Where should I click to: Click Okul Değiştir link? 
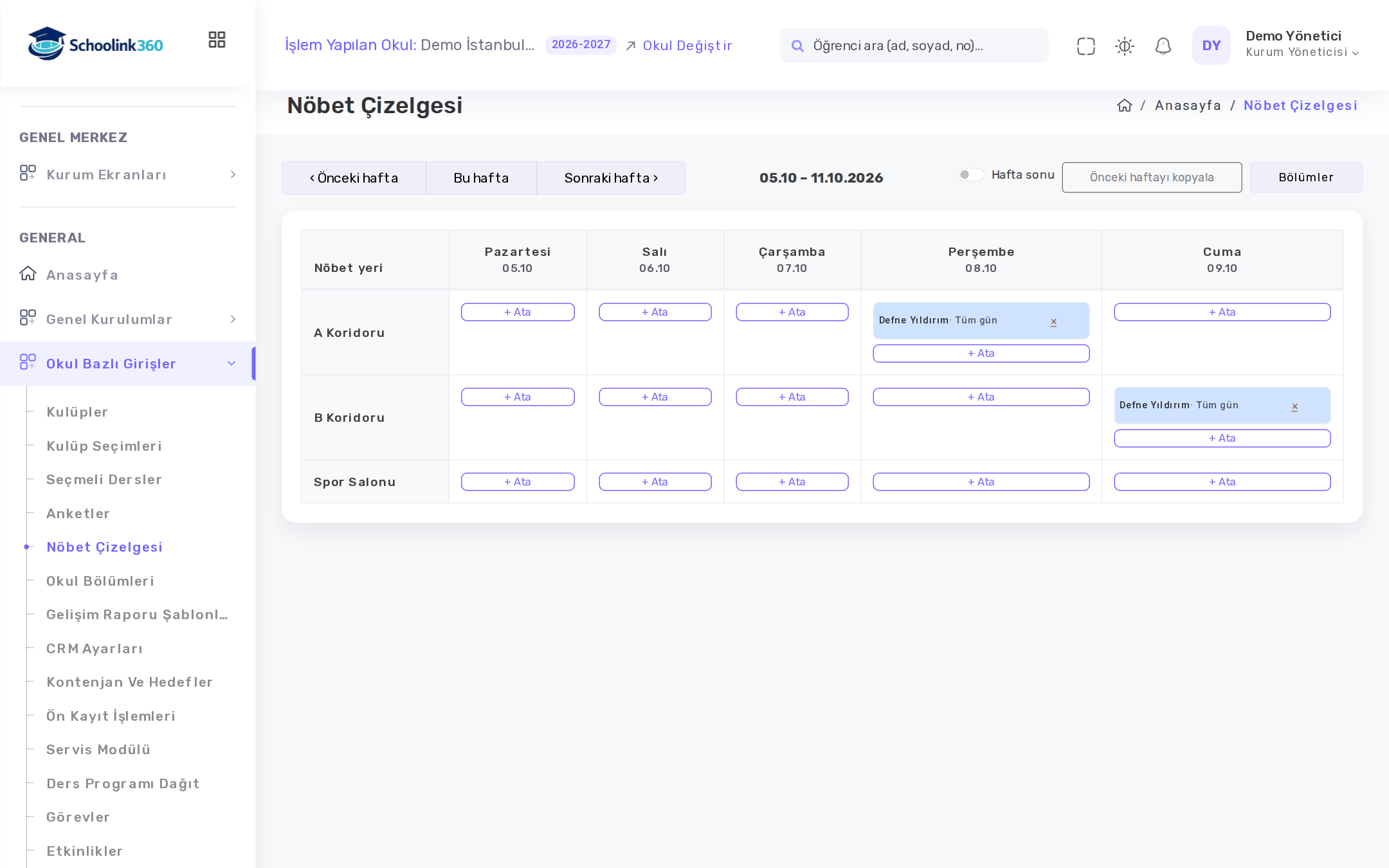click(679, 46)
